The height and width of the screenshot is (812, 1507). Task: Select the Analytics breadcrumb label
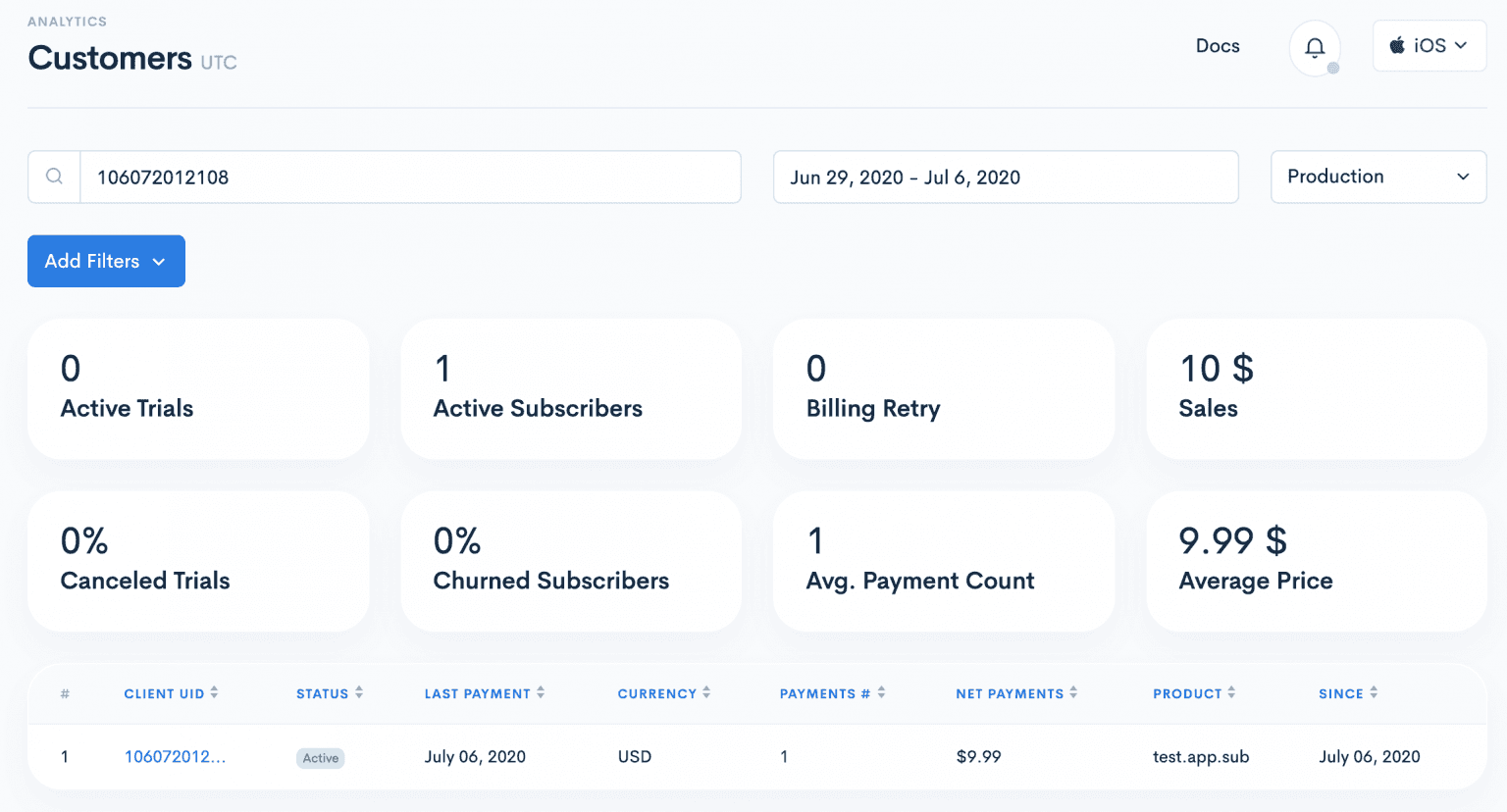(x=68, y=21)
